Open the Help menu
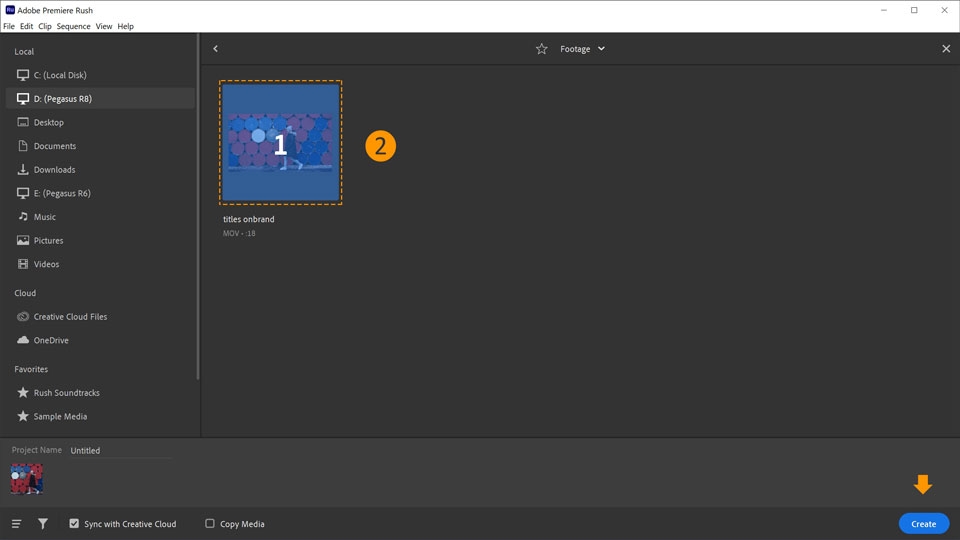The image size is (960, 540). (x=126, y=26)
